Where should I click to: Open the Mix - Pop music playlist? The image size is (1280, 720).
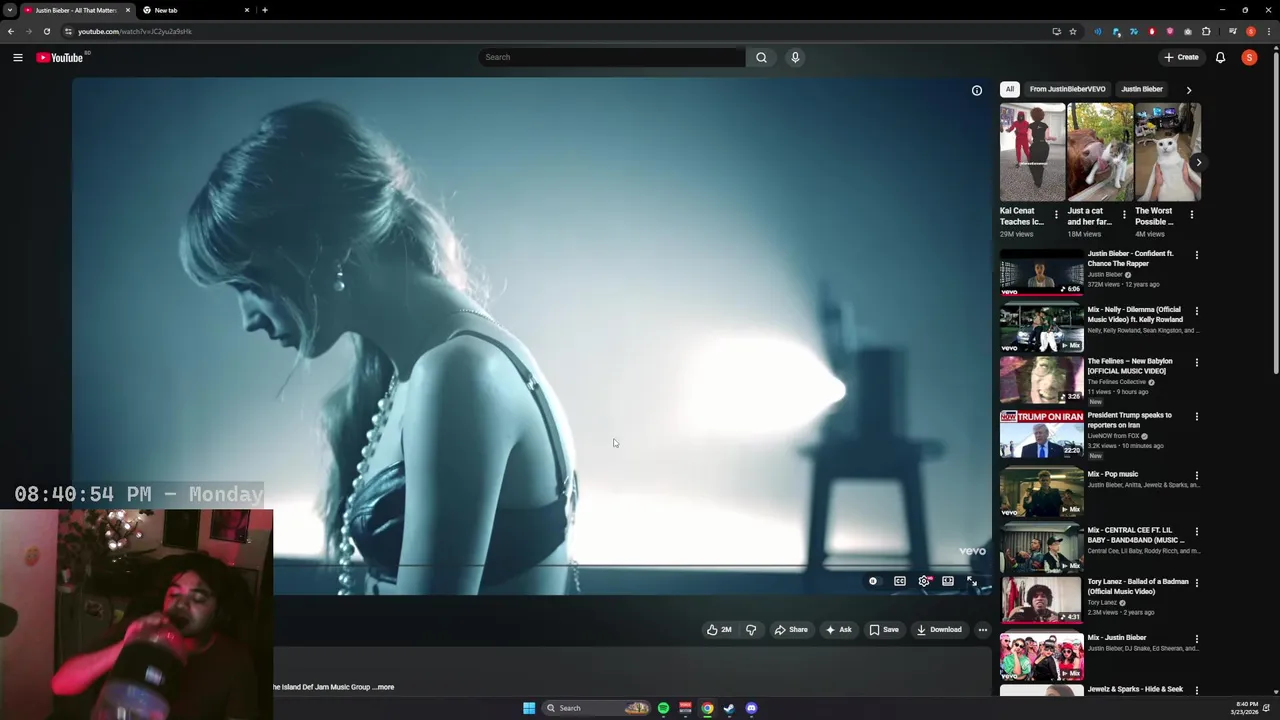pyautogui.click(x=1041, y=493)
